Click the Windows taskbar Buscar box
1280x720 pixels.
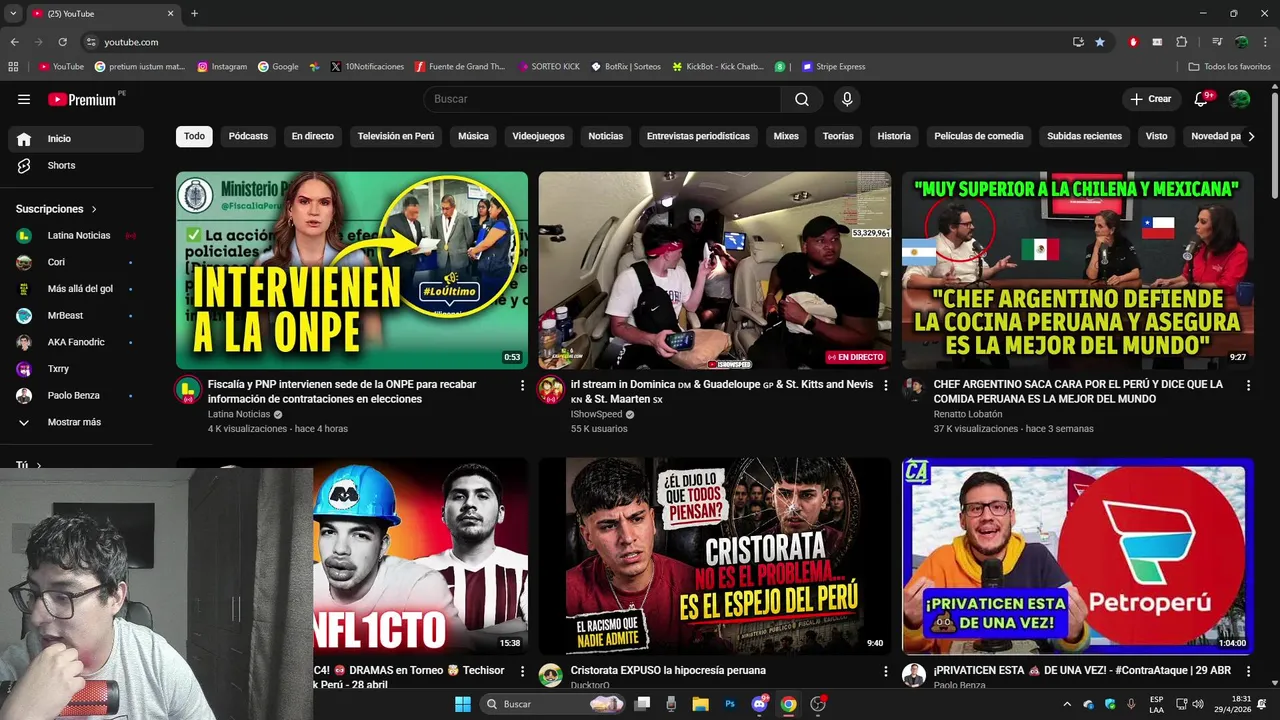(x=553, y=704)
